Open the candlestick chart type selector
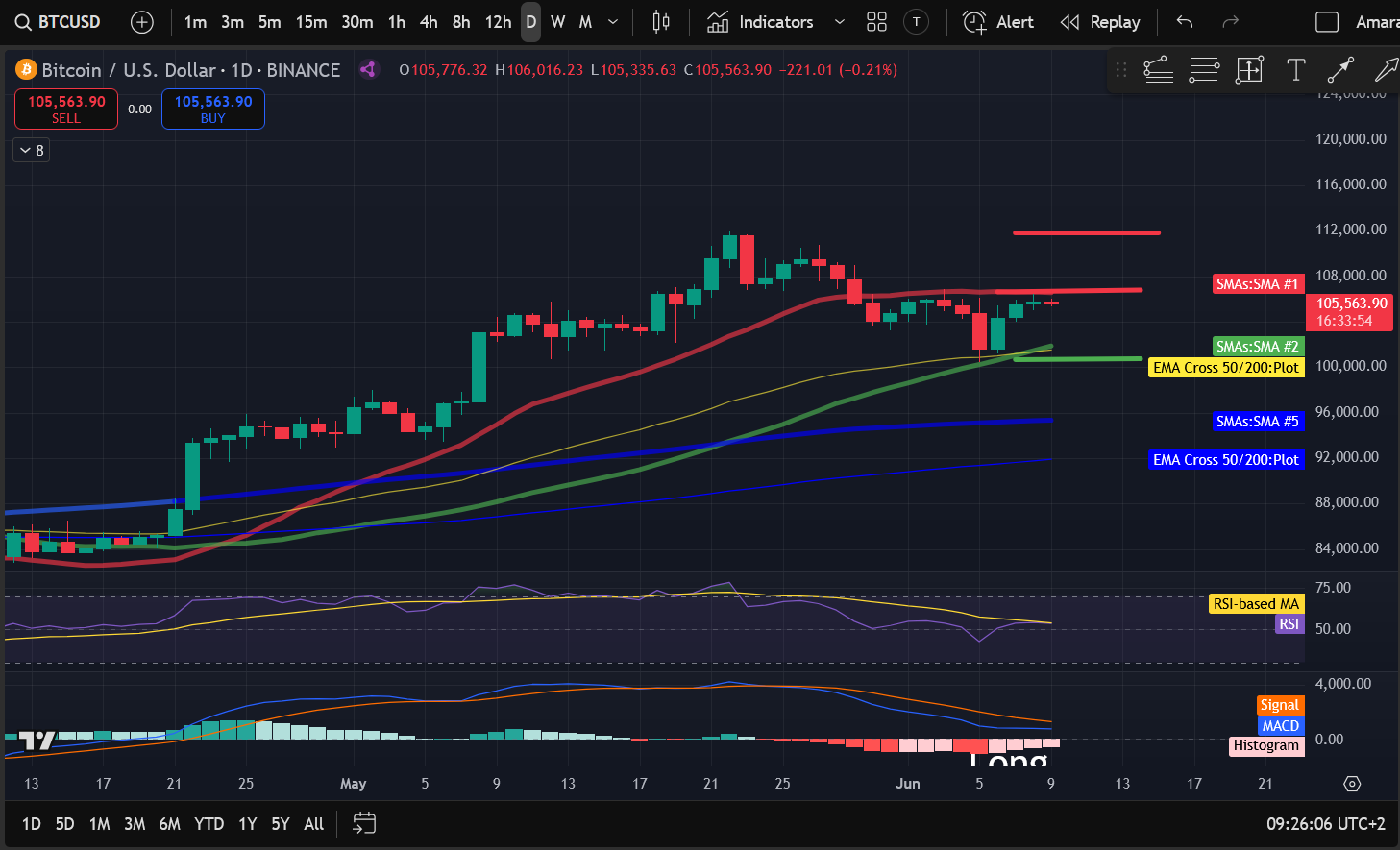 point(661,22)
